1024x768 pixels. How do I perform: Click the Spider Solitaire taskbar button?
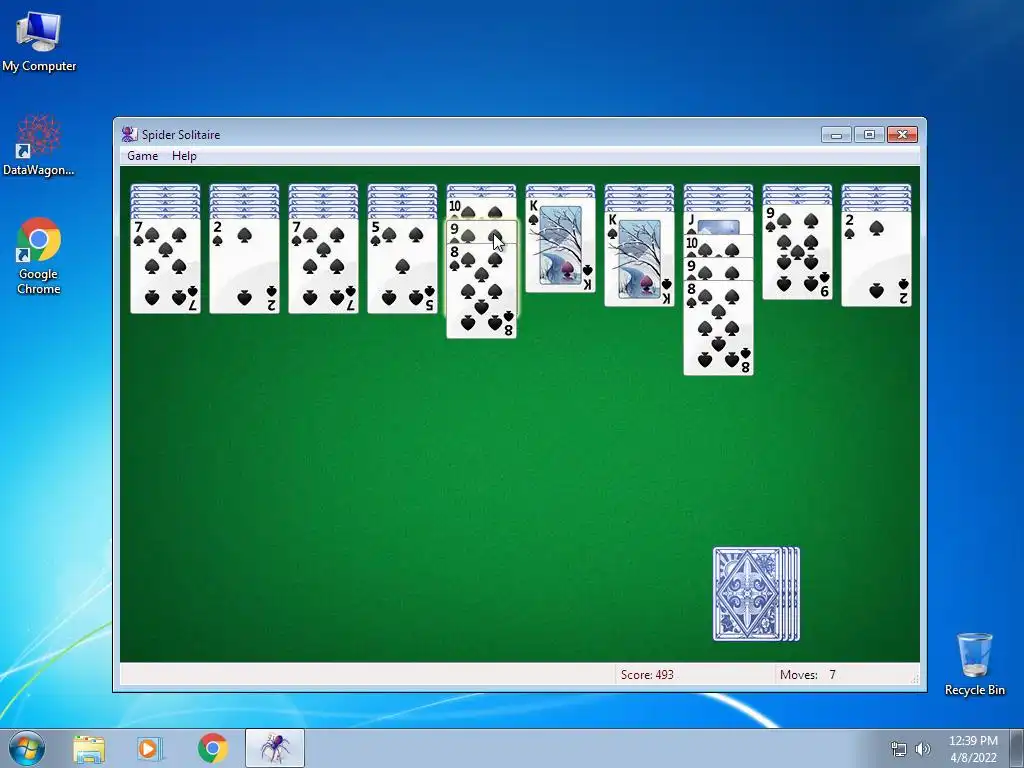(275, 748)
